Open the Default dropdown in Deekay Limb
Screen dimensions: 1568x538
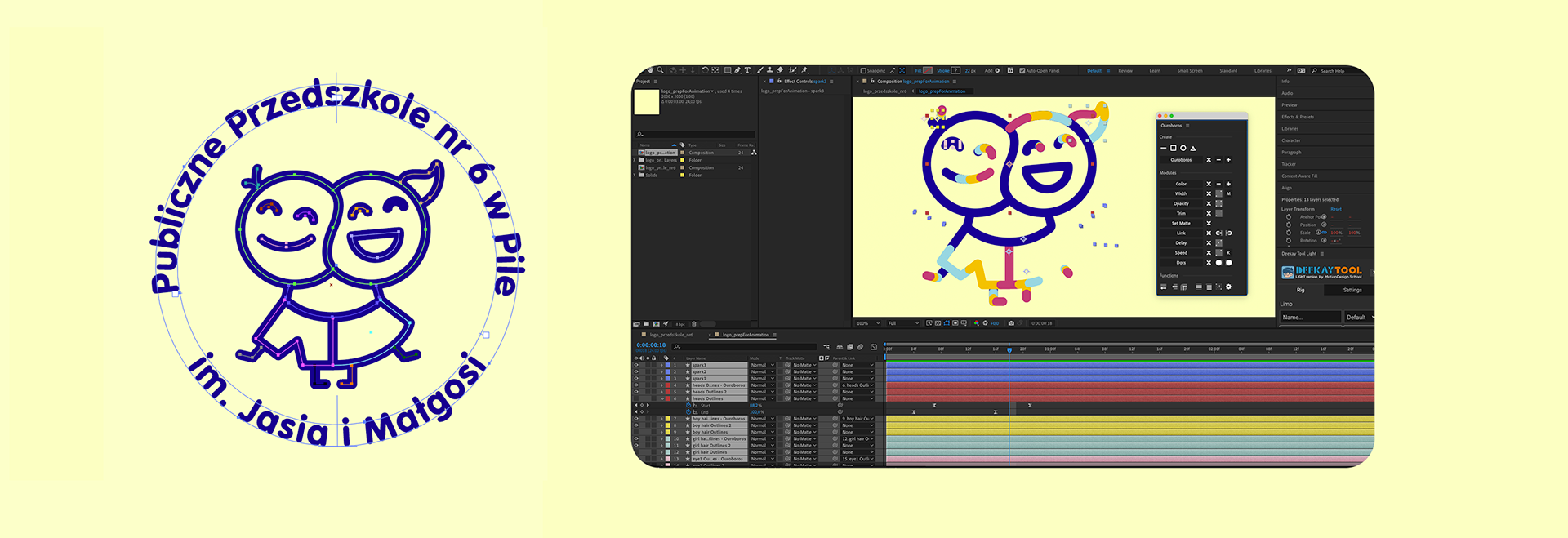(1360, 317)
